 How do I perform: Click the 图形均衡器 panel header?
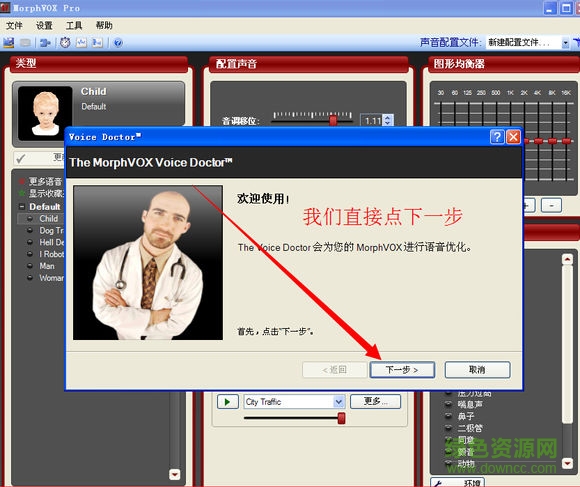504,64
